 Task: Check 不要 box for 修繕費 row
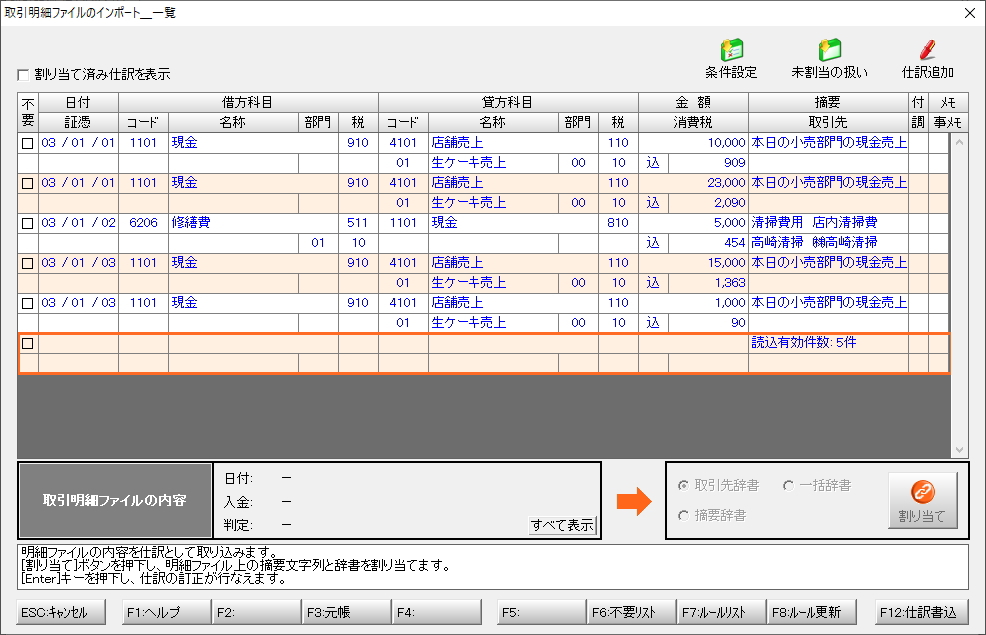tap(28, 223)
